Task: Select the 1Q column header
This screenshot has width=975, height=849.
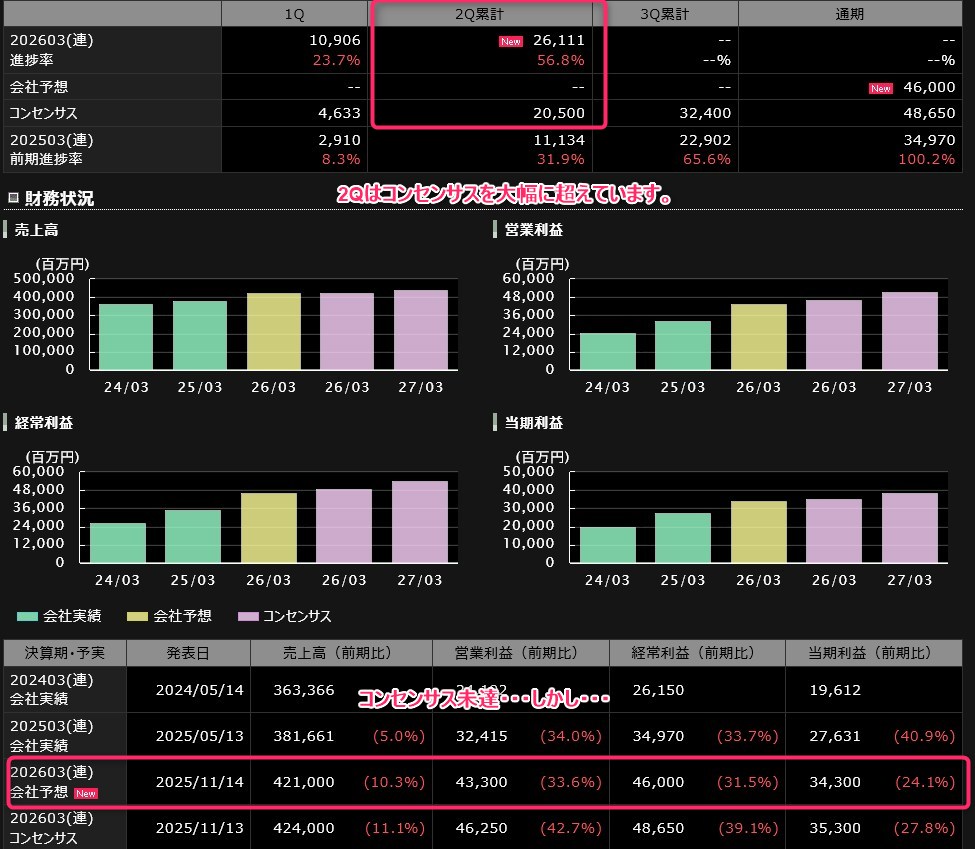Action: (x=294, y=14)
